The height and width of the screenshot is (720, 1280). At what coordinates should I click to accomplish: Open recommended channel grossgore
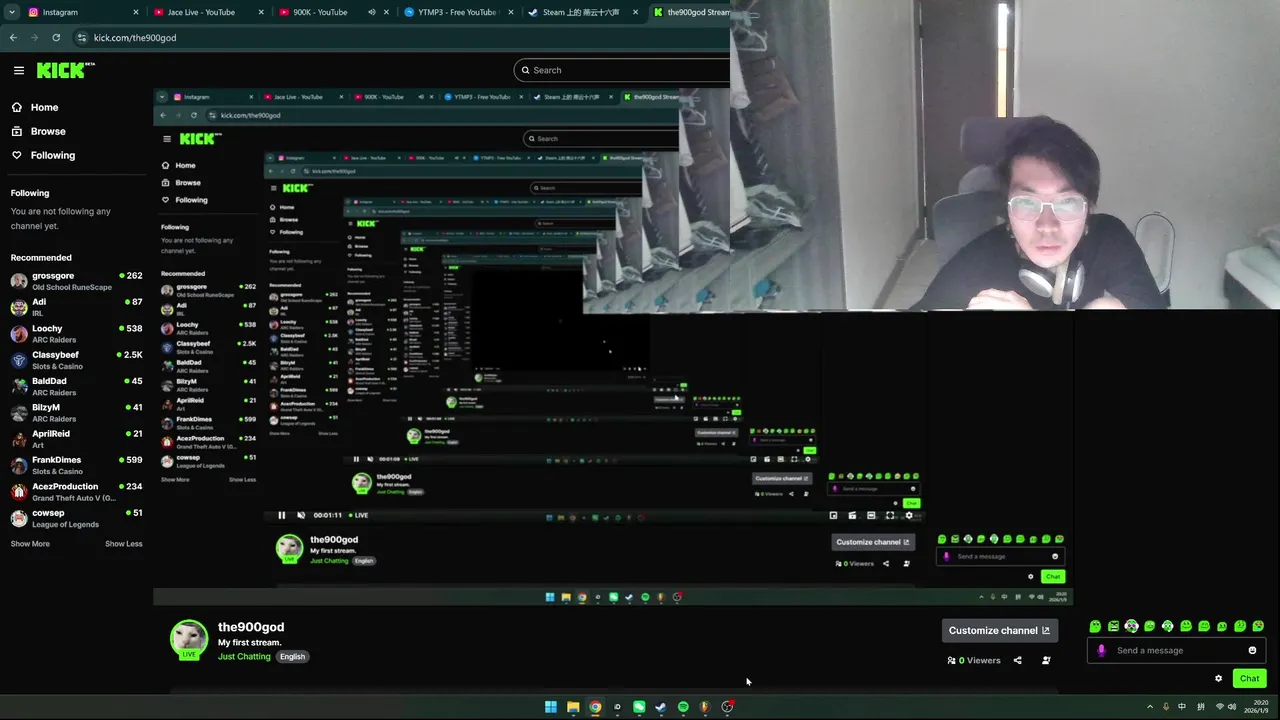(76, 281)
